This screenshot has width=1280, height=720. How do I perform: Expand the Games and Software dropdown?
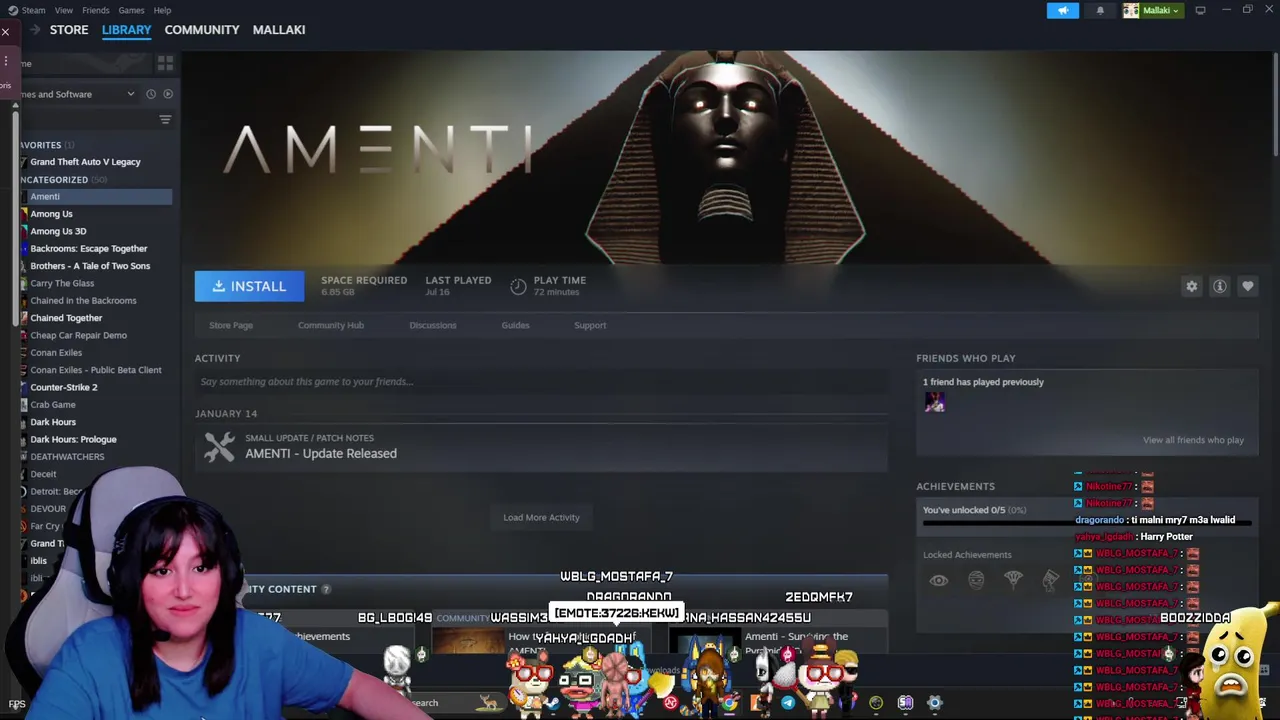click(130, 94)
